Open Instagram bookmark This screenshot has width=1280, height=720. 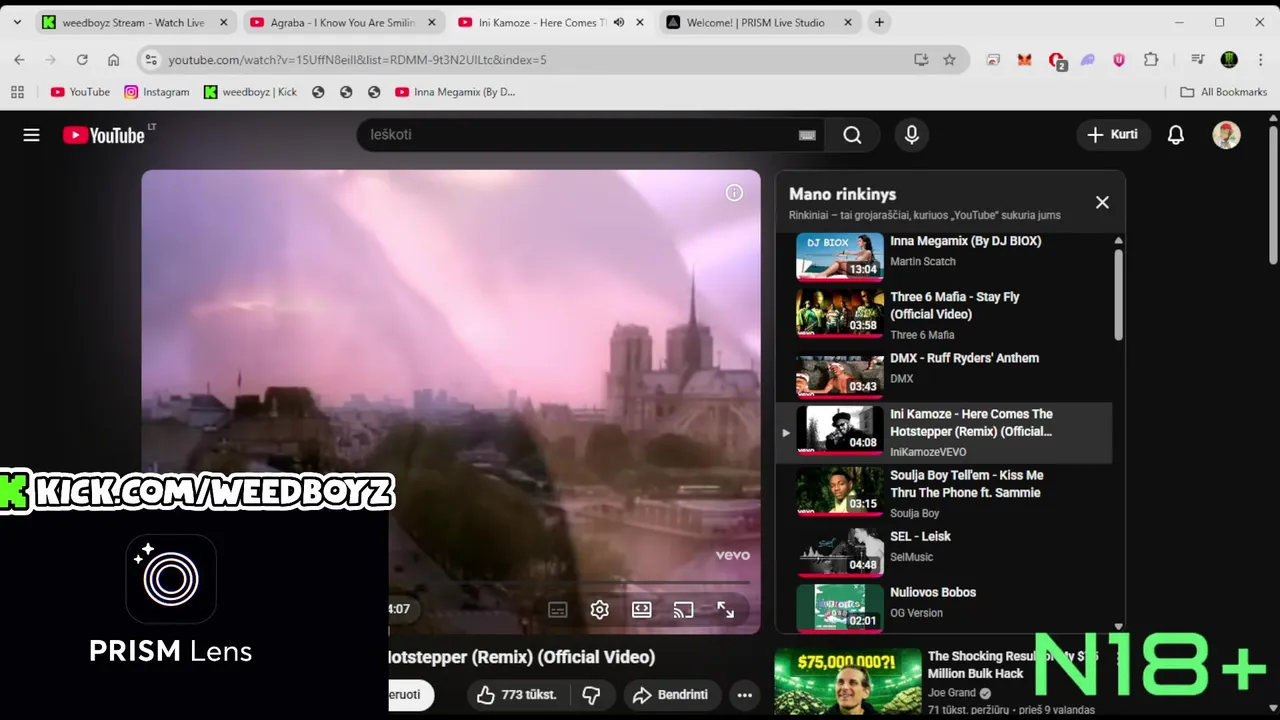point(157,92)
